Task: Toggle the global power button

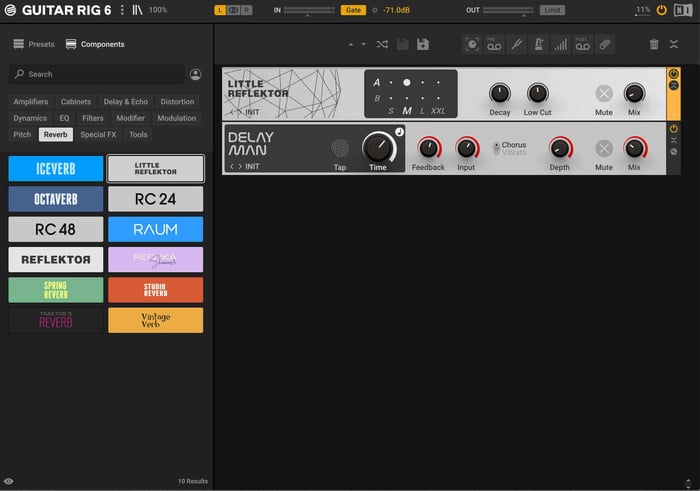Action: tap(662, 10)
